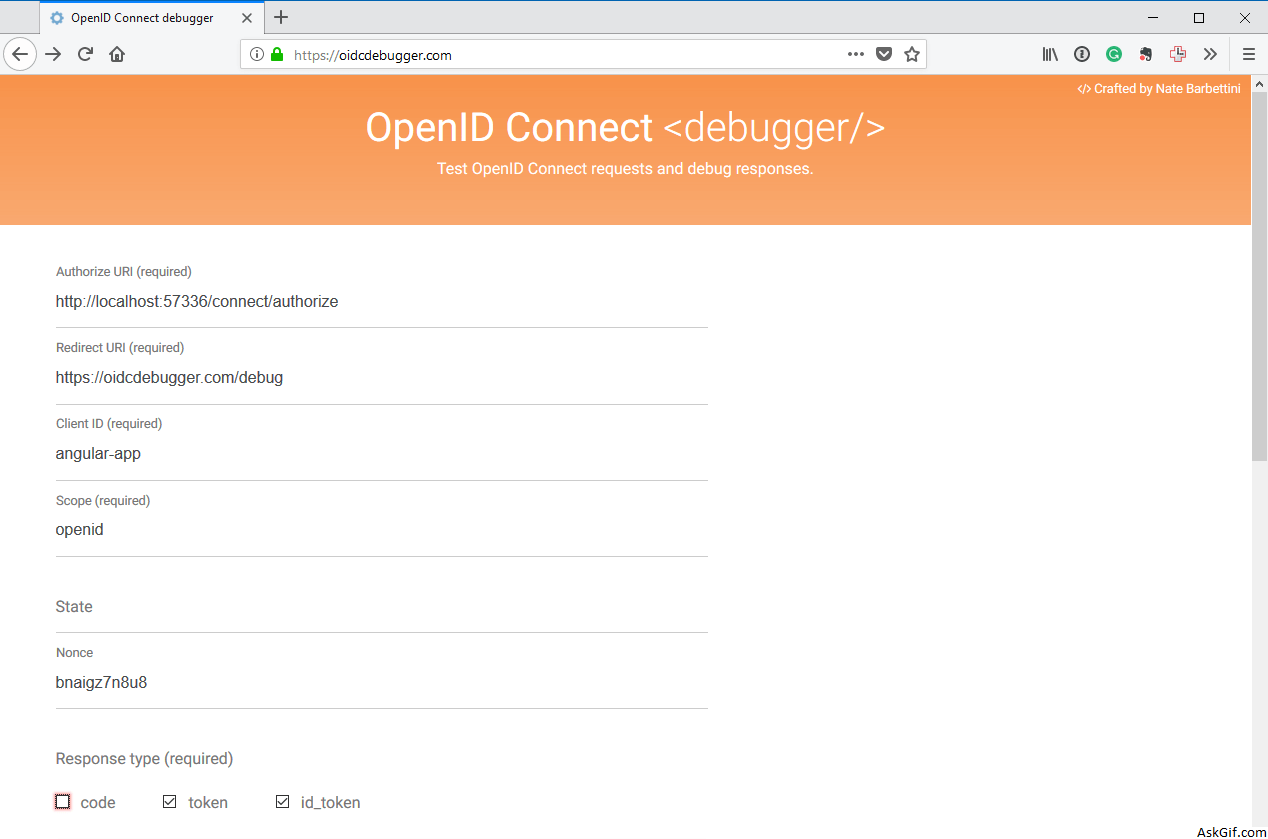Uncheck the id_token checkbox
Screen dimensions: 1268x839
282,801
